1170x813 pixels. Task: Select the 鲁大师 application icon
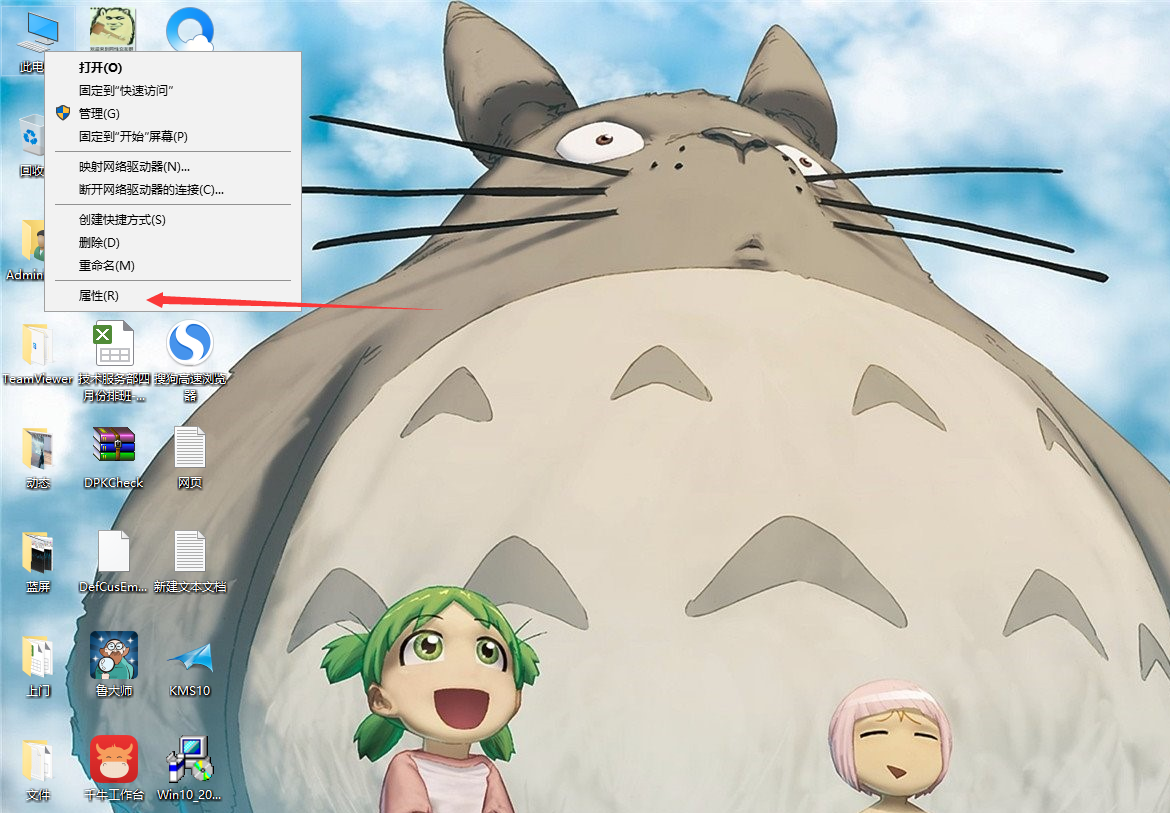click(113, 656)
